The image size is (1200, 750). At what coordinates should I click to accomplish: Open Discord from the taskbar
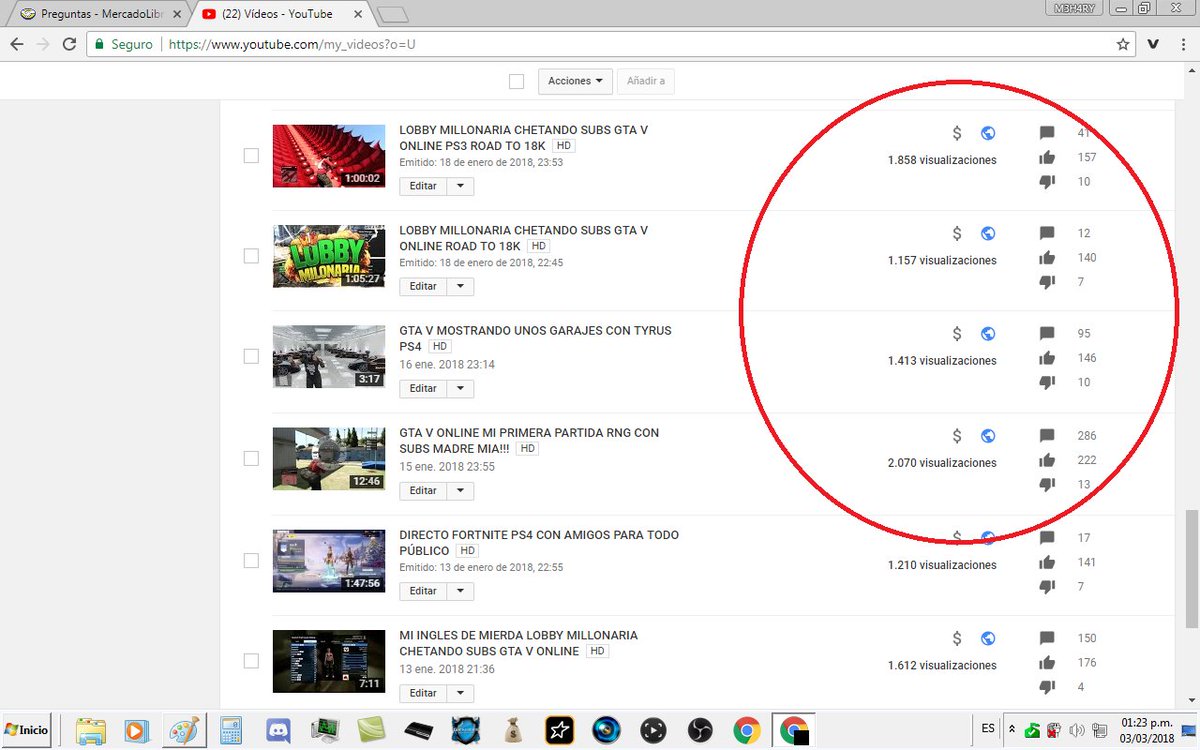pos(278,730)
